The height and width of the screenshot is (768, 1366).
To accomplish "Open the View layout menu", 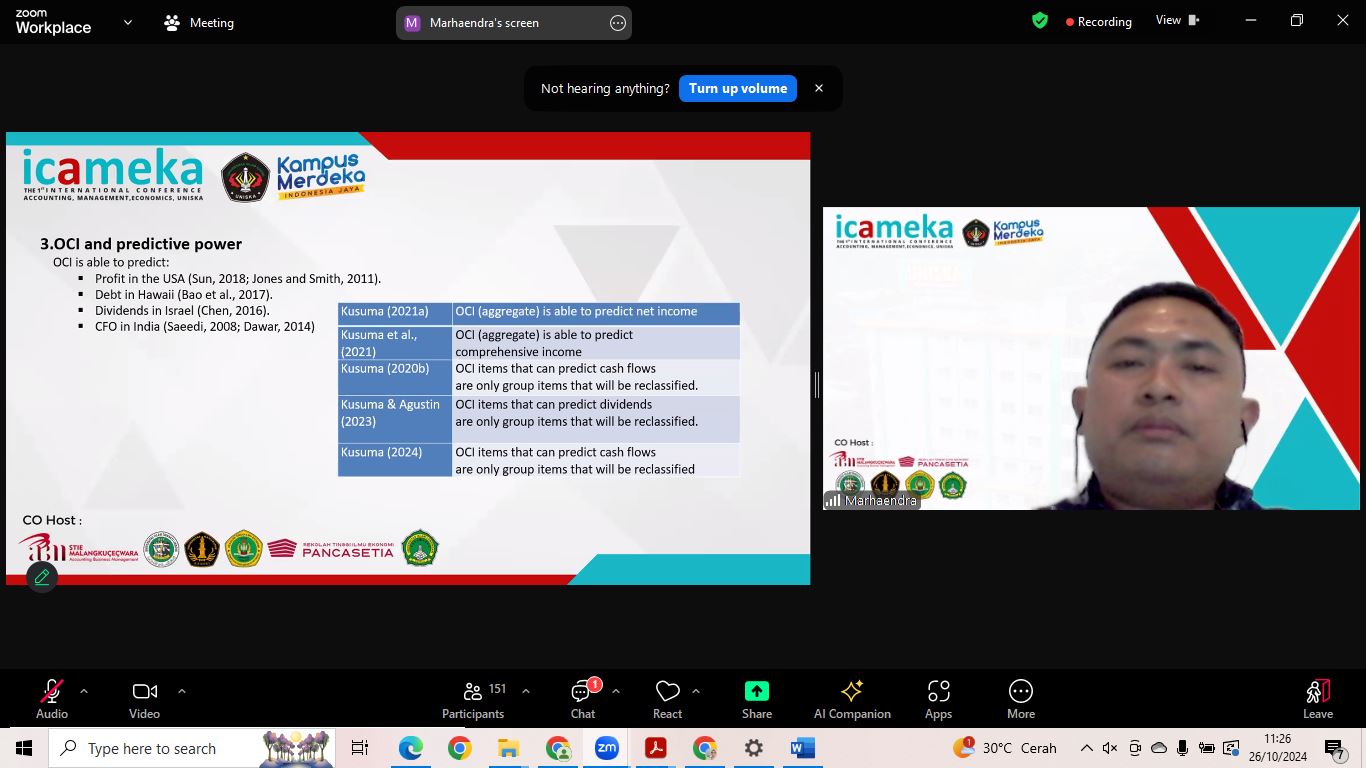I will pos(1177,20).
